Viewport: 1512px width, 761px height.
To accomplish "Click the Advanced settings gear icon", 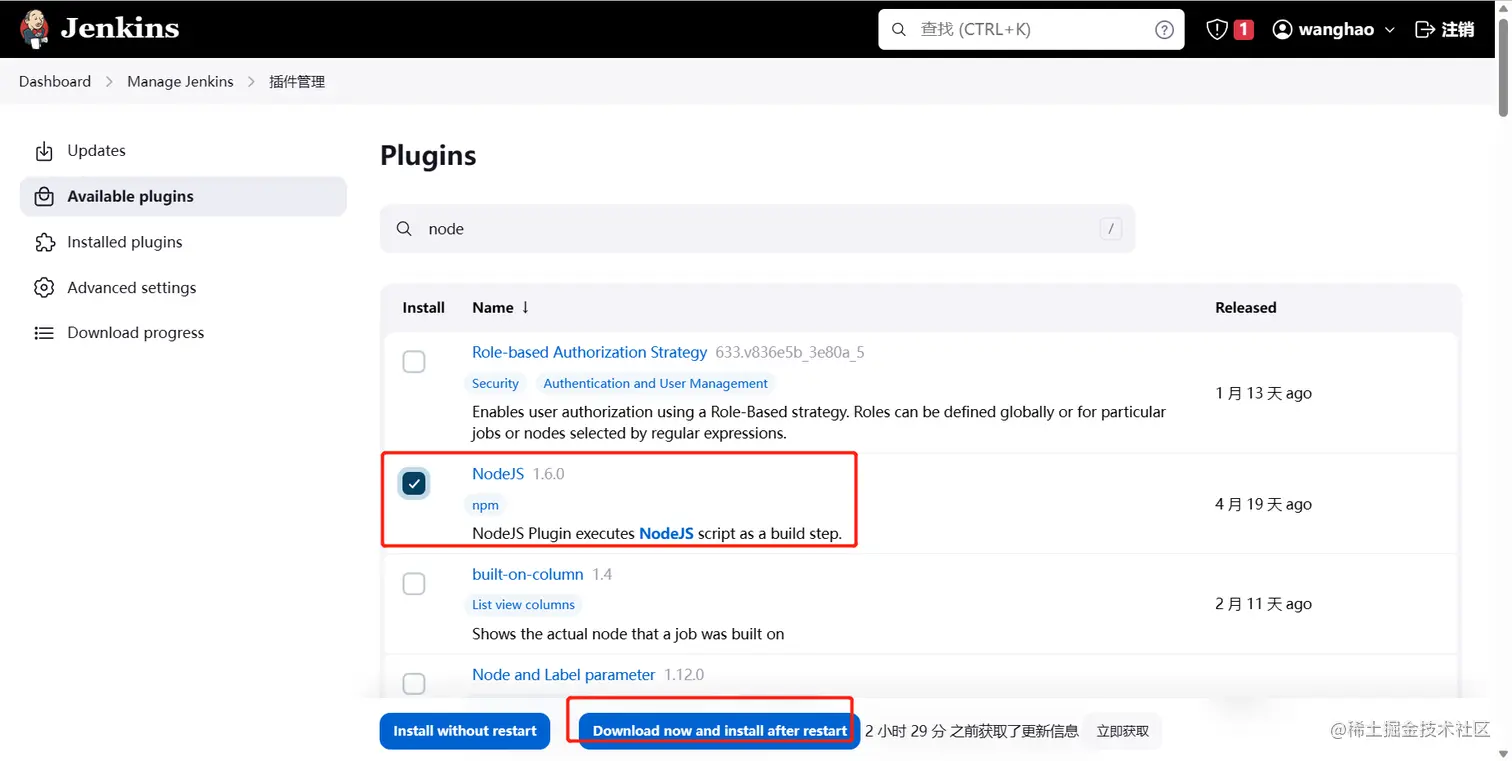I will tap(44, 288).
